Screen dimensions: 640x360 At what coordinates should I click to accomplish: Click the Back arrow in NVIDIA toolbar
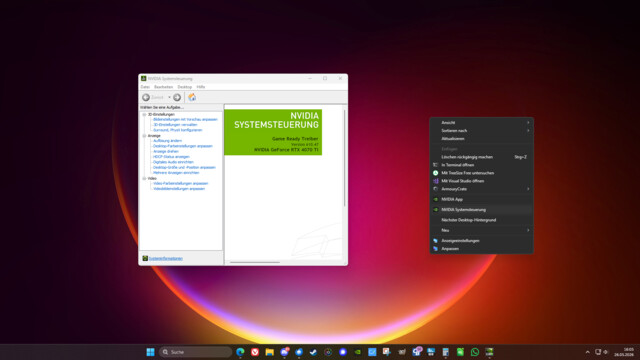pyautogui.click(x=146, y=97)
